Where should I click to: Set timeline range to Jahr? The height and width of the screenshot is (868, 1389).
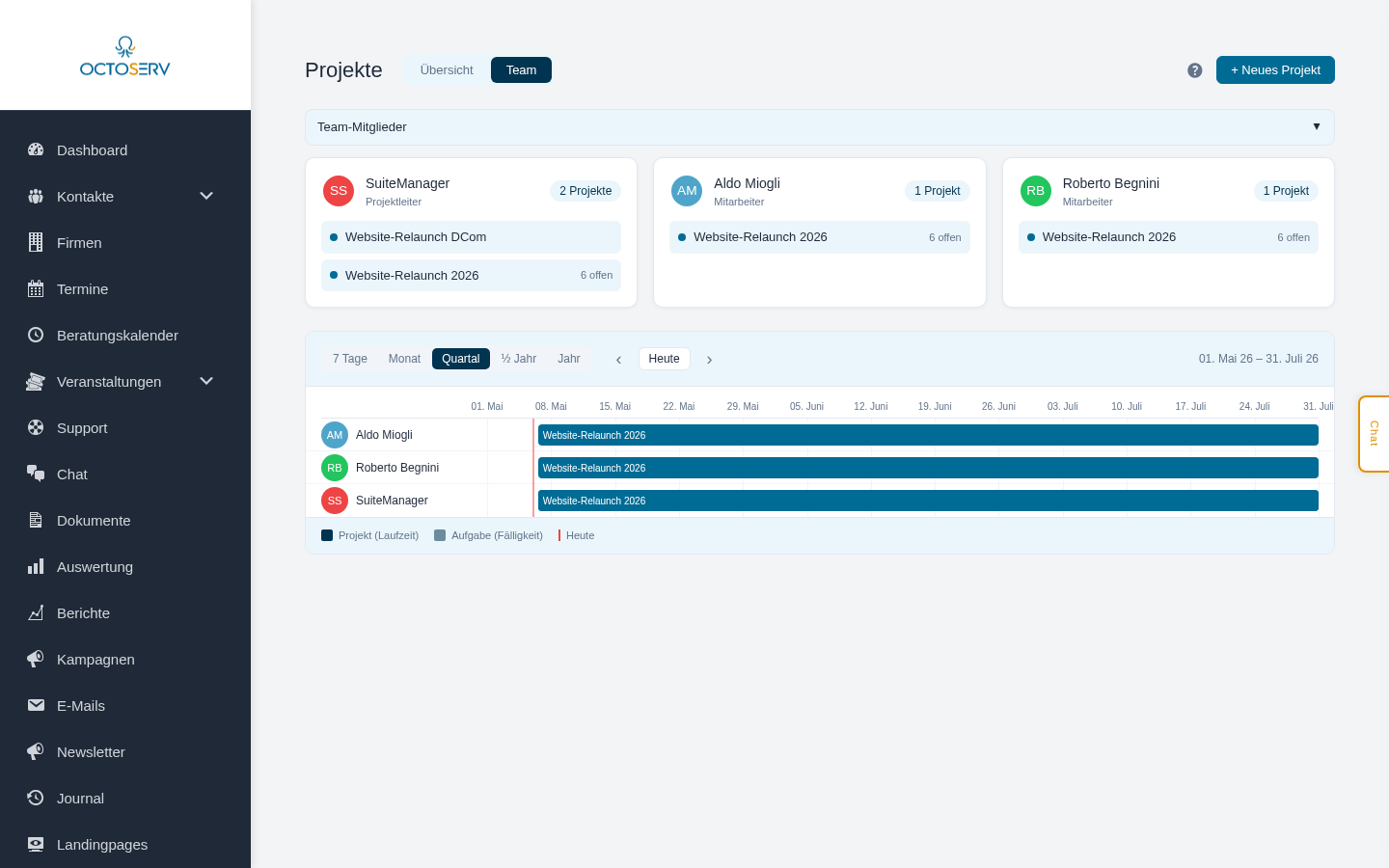569,359
